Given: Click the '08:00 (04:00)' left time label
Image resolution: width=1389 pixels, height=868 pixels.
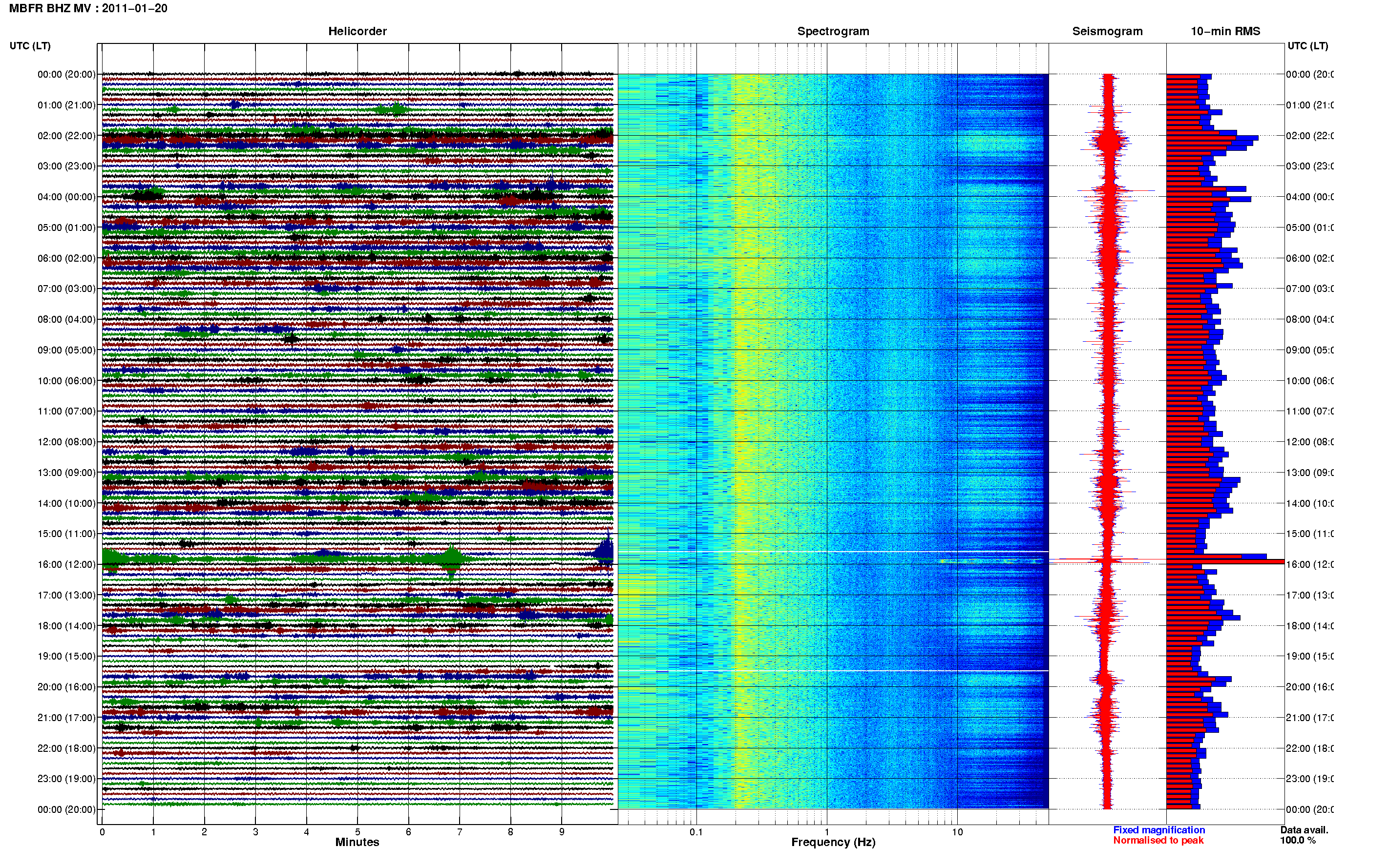Looking at the screenshot, I should point(66,319).
